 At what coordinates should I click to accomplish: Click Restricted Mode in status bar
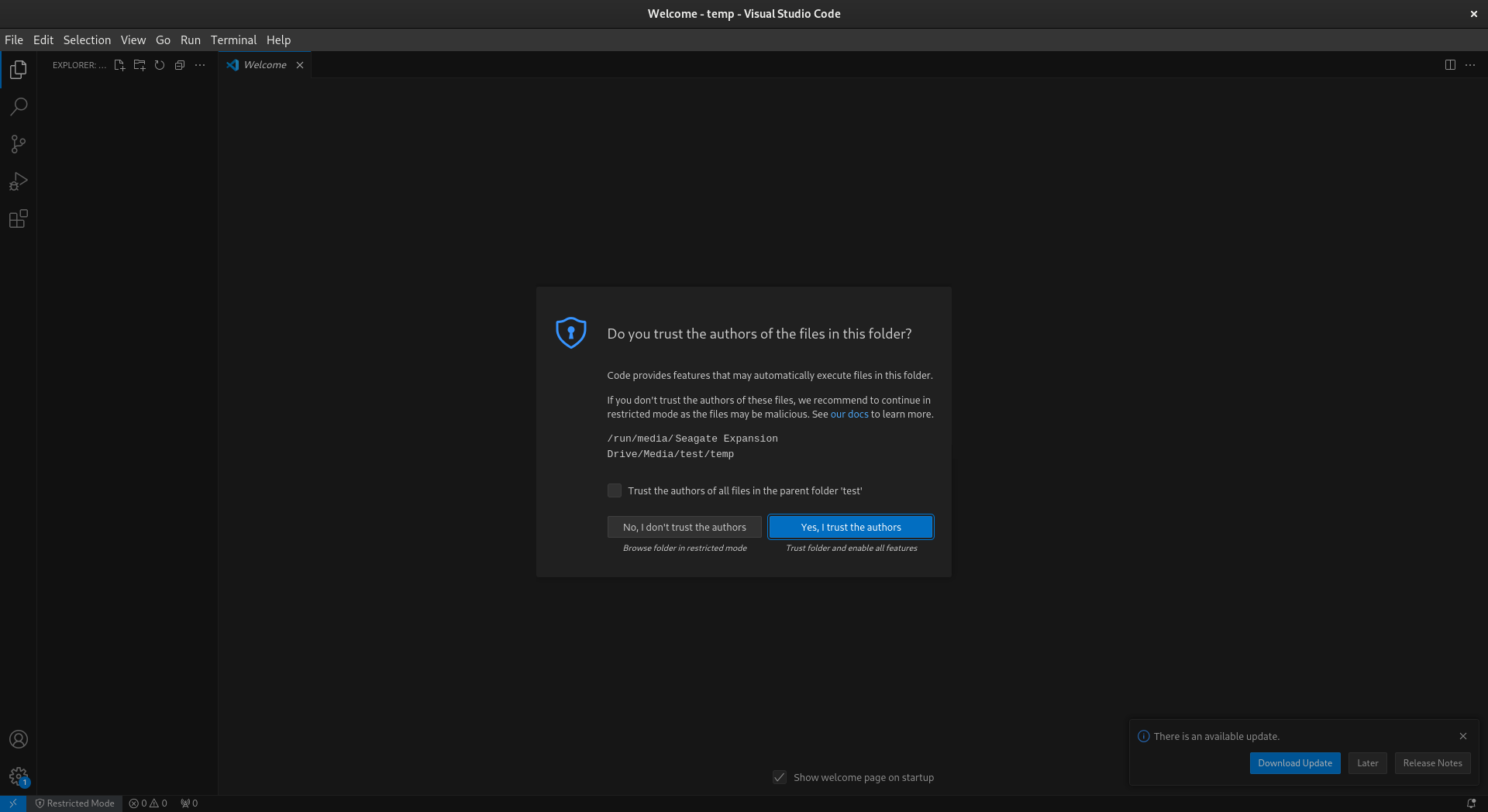[x=75, y=803]
